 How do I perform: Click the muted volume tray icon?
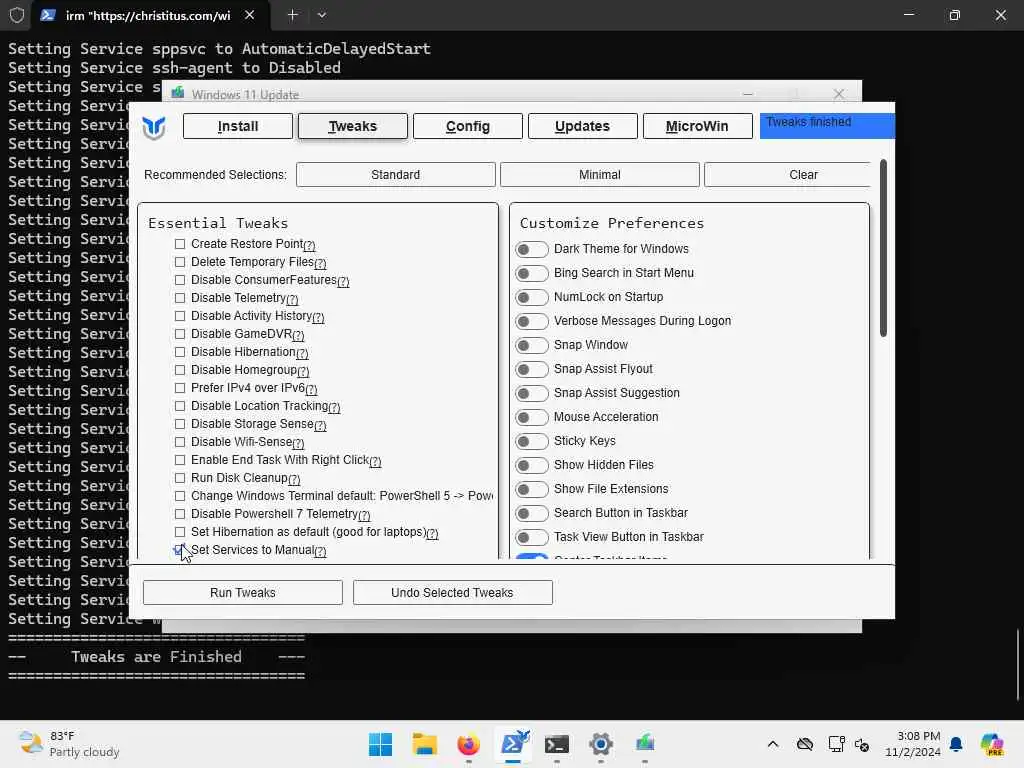point(862,744)
